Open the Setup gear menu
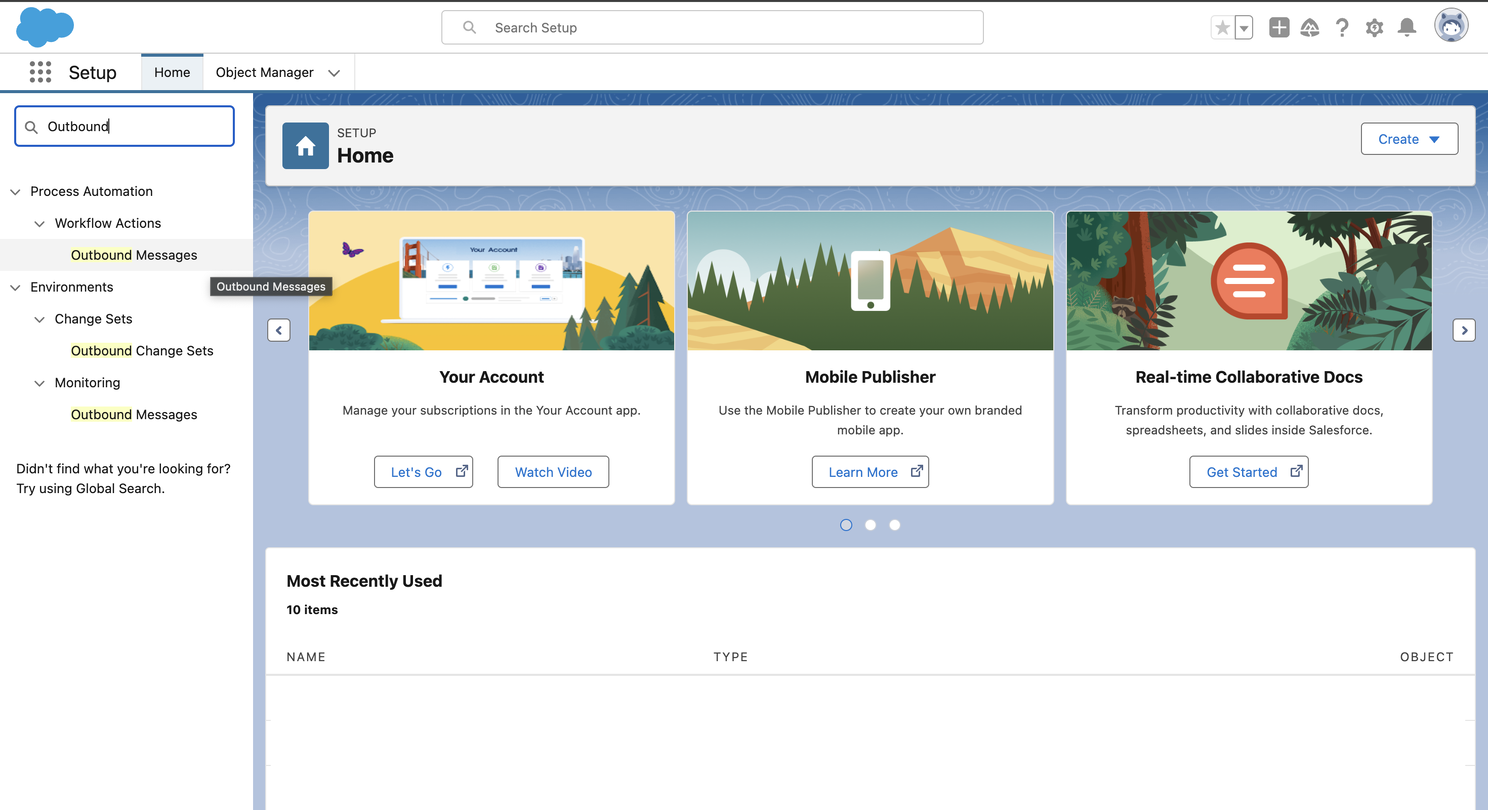This screenshot has height=810, width=1488. tap(1374, 28)
